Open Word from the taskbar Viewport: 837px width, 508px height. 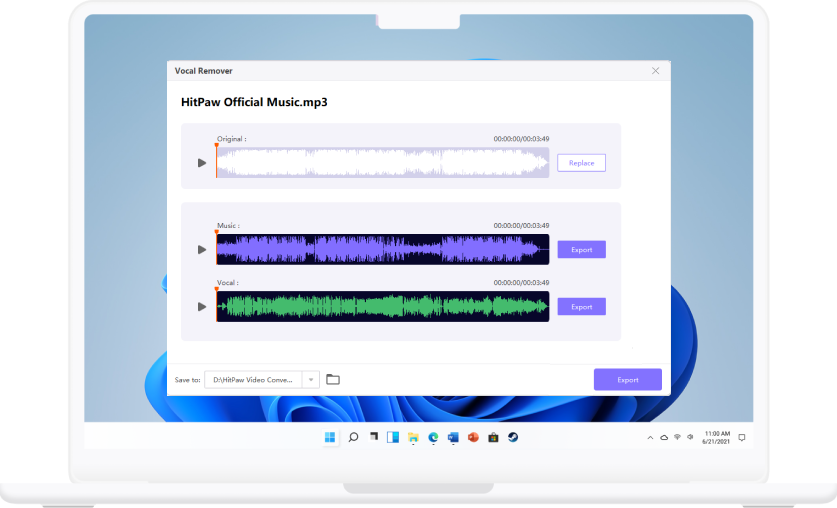coord(453,438)
